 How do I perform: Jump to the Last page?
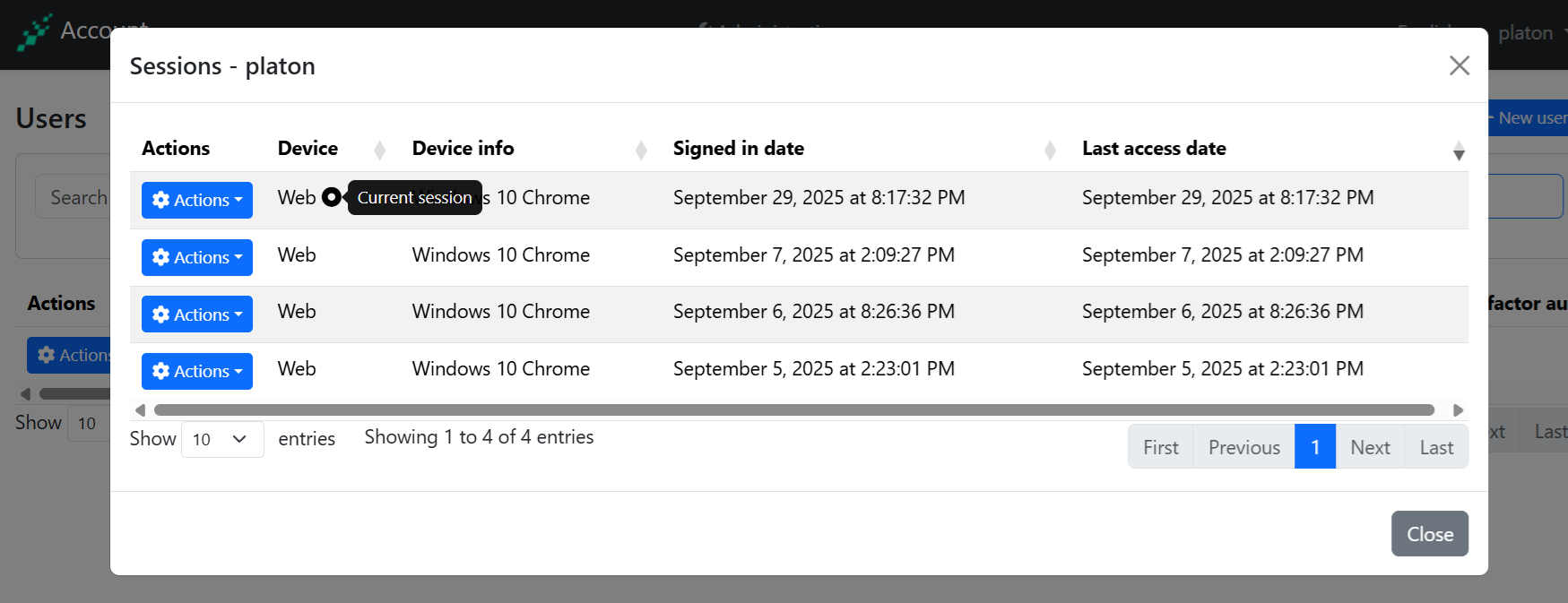(1435, 447)
